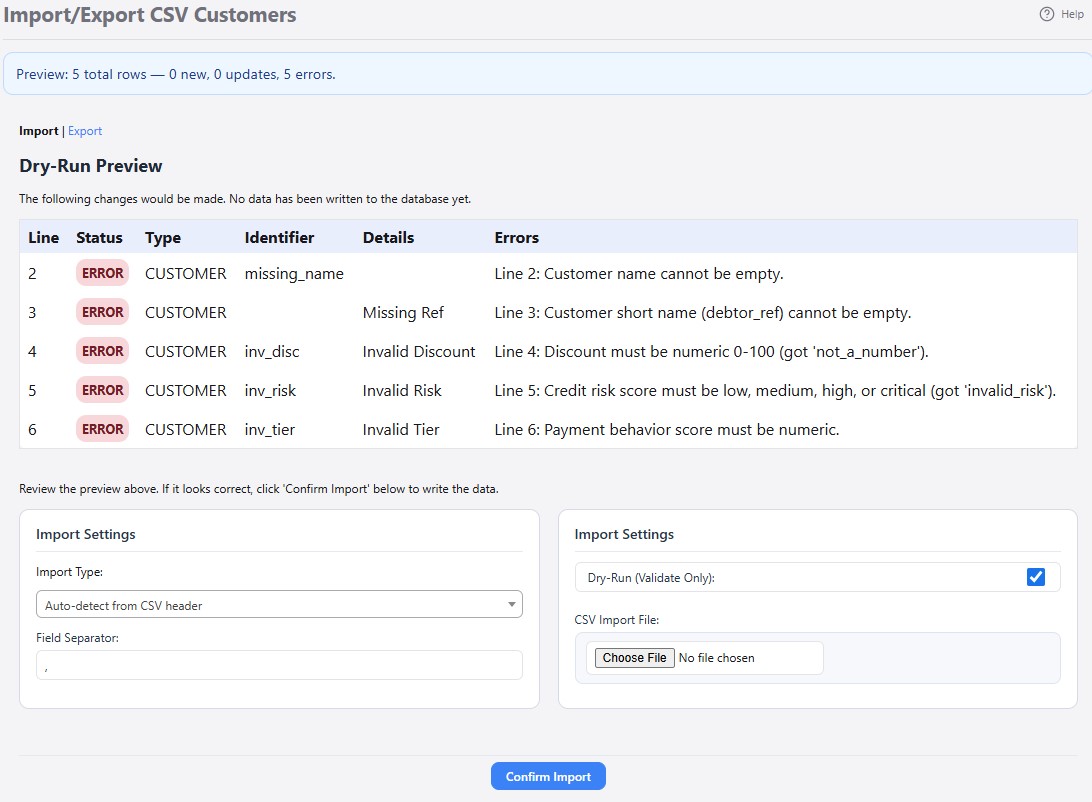The width and height of the screenshot is (1092, 802).
Task: Click the ERROR badge on line 6
Action: point(102,430)
